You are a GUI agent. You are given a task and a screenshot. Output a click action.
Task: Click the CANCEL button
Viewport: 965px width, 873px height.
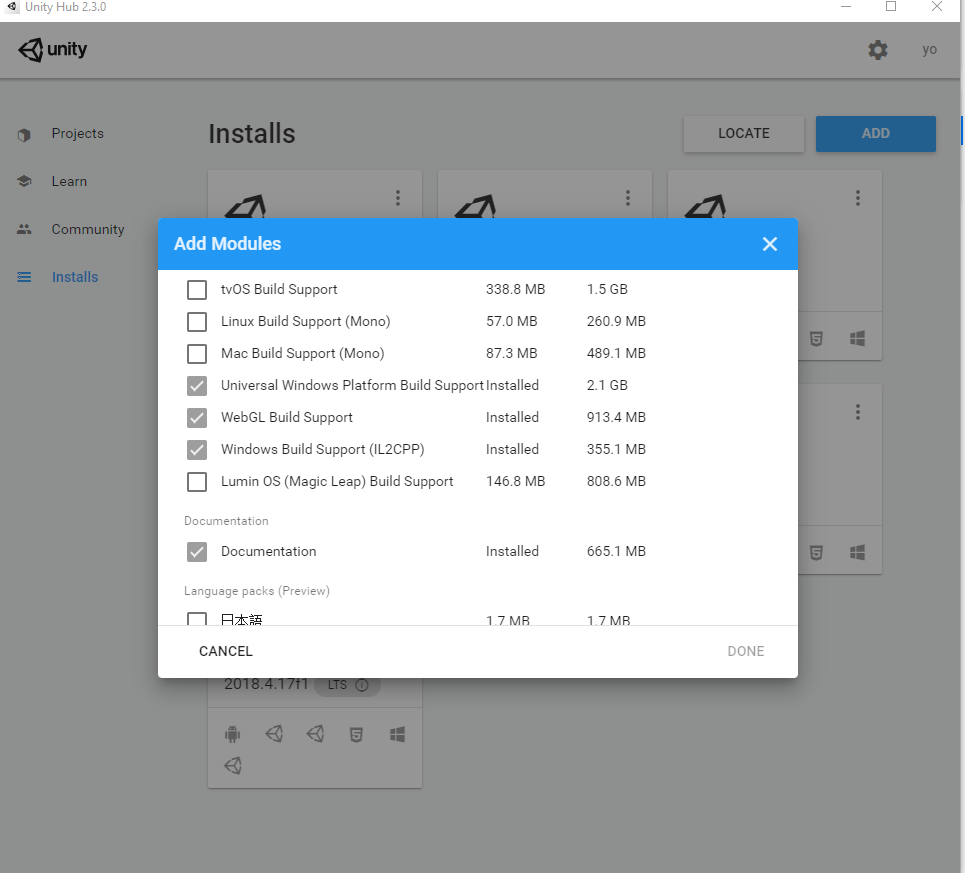(x=226, y=651)
